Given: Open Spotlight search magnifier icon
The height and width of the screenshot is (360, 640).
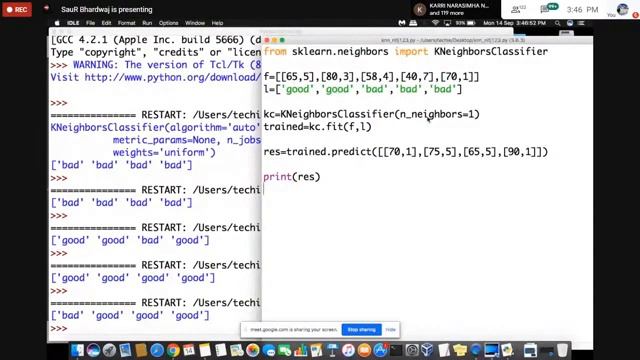Looking at the screenshot, I should [x=558, y=23].
